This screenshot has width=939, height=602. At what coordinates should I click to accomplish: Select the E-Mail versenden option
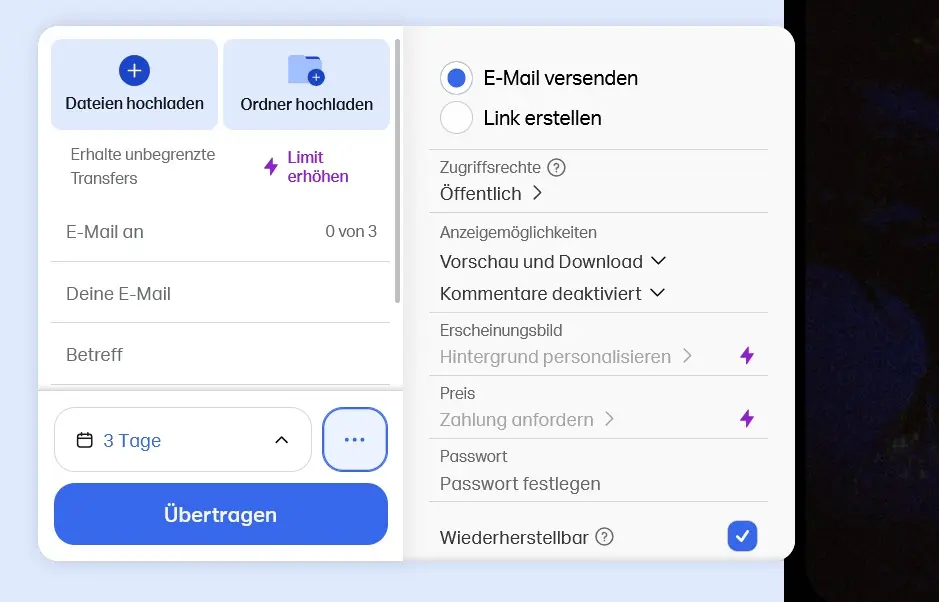(x=456, y=77)
